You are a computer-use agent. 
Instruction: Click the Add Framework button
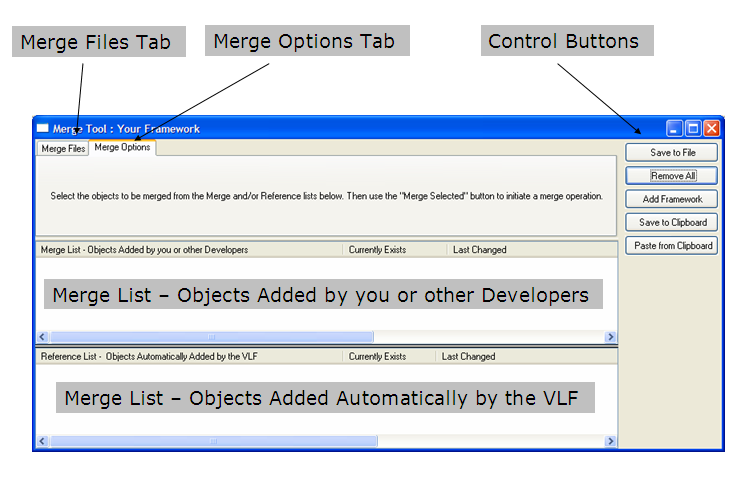click(x=672, y=199)
